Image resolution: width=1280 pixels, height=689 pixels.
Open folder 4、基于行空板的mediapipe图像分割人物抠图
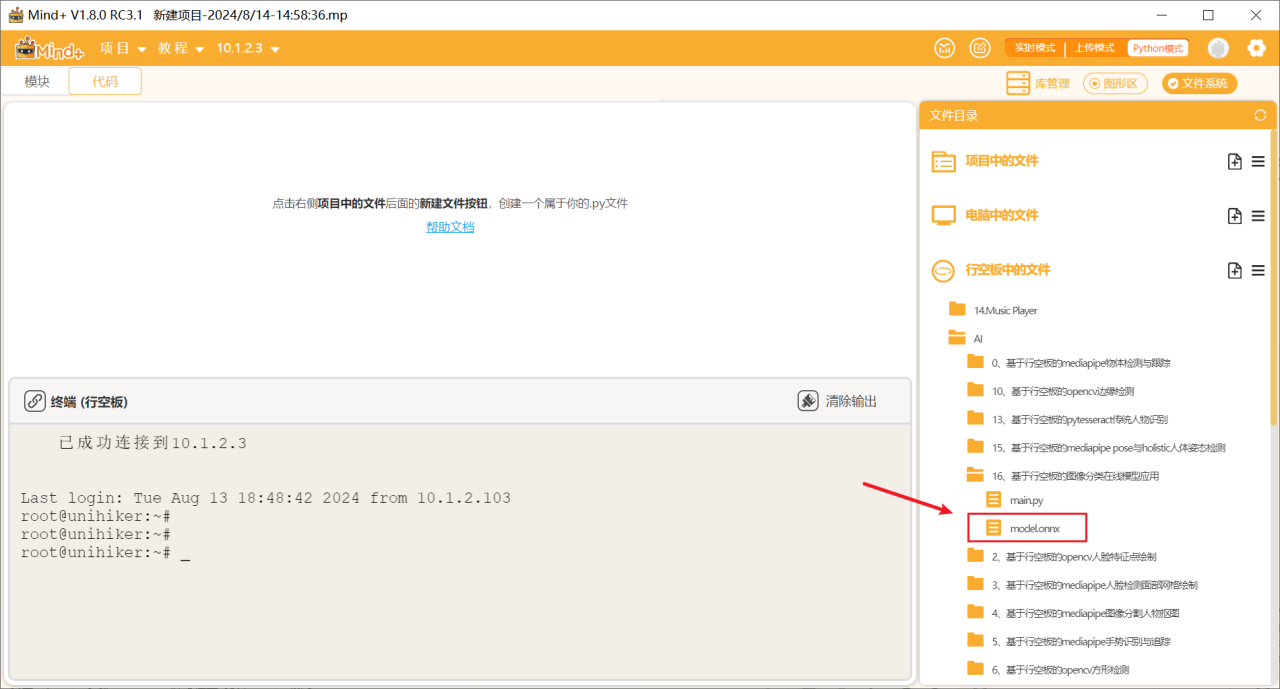(1086, 613)
